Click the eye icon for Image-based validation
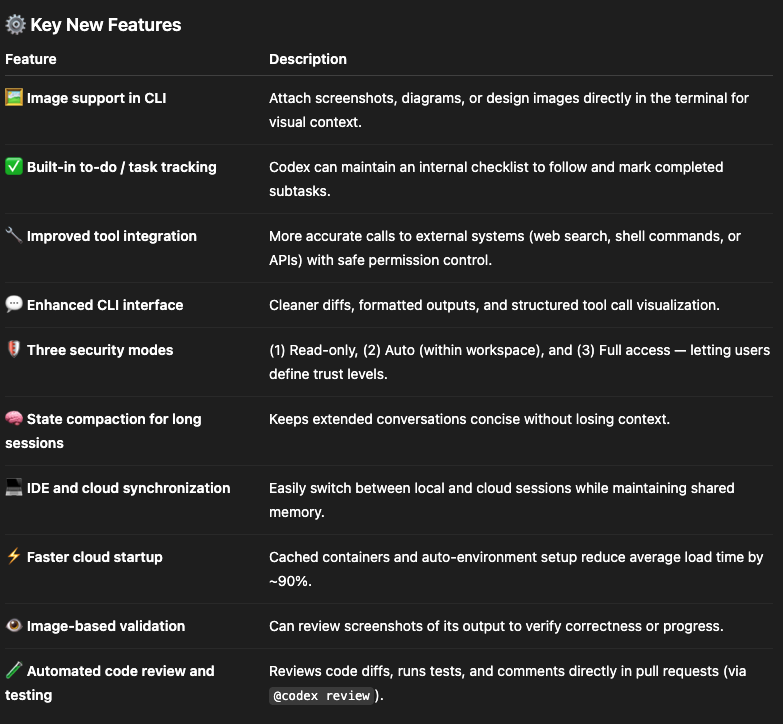 [x=14, y=626]
